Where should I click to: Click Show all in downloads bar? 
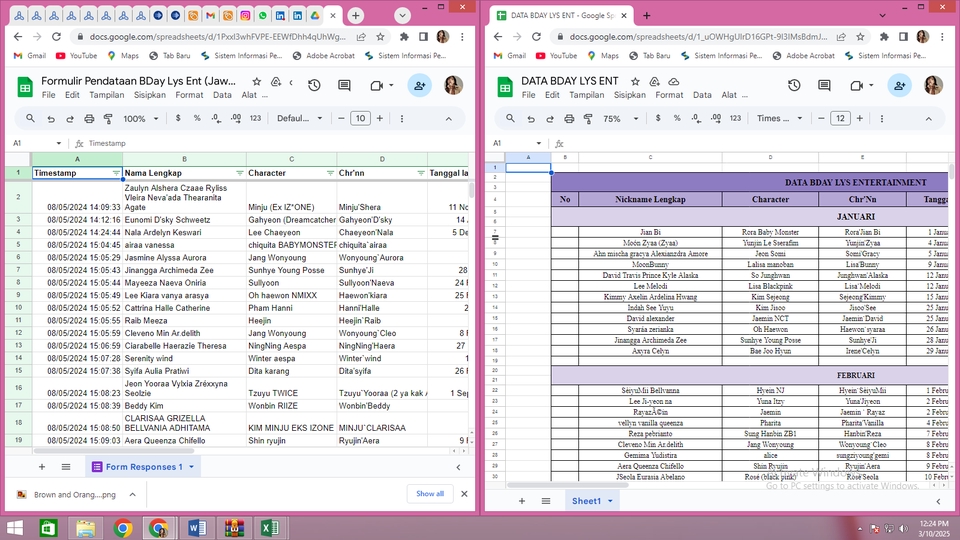click(430, 493)
